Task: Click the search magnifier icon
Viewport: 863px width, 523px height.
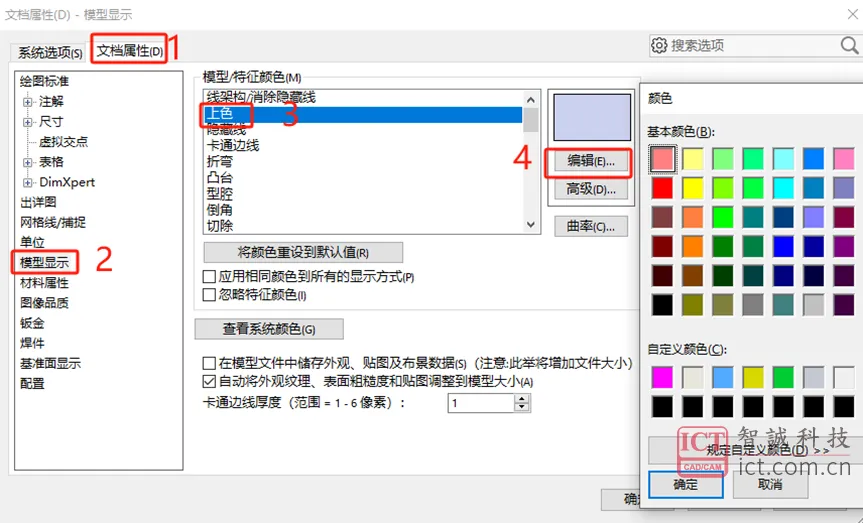Action: (x=849, y=45)
